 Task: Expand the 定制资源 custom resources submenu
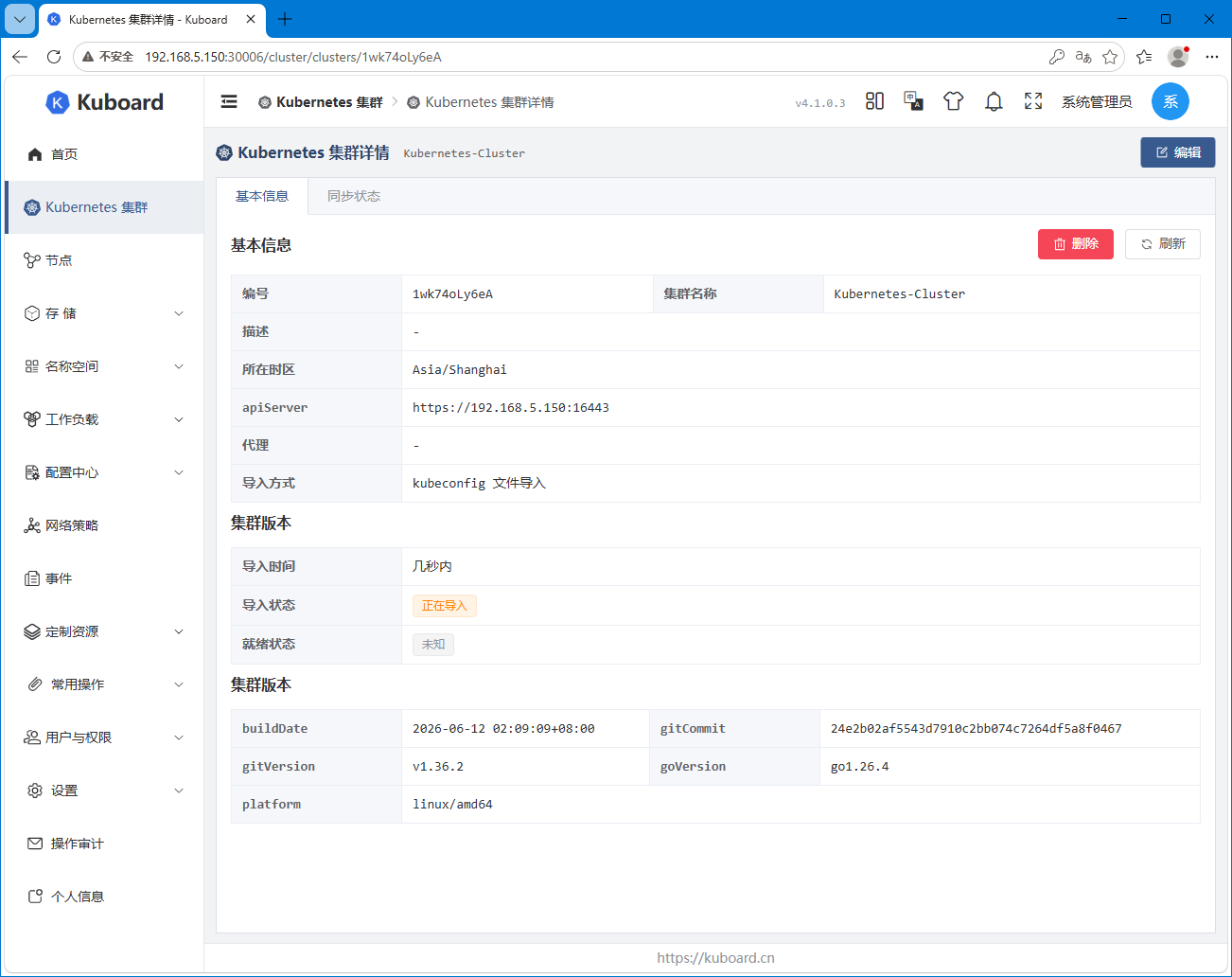pos(104,631)
